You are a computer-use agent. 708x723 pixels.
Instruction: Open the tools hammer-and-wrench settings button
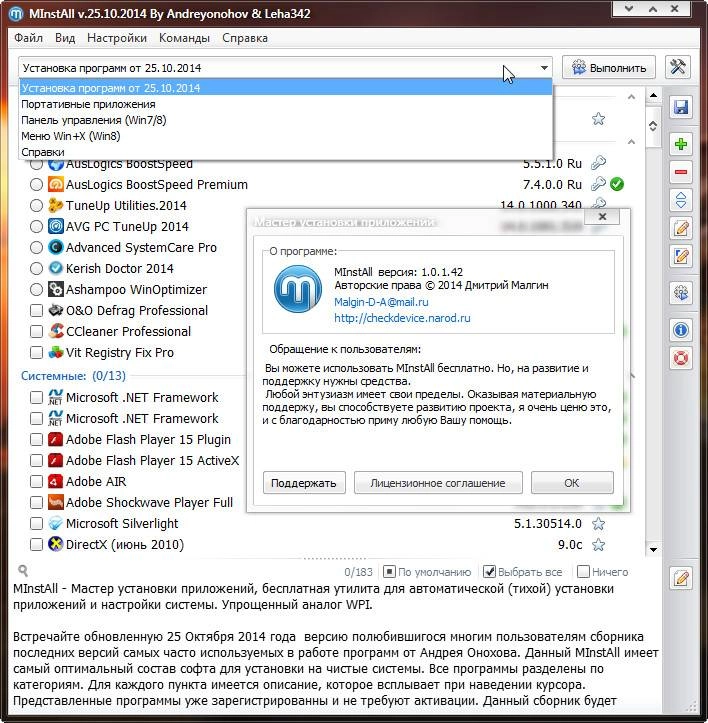tap(678, 68)
